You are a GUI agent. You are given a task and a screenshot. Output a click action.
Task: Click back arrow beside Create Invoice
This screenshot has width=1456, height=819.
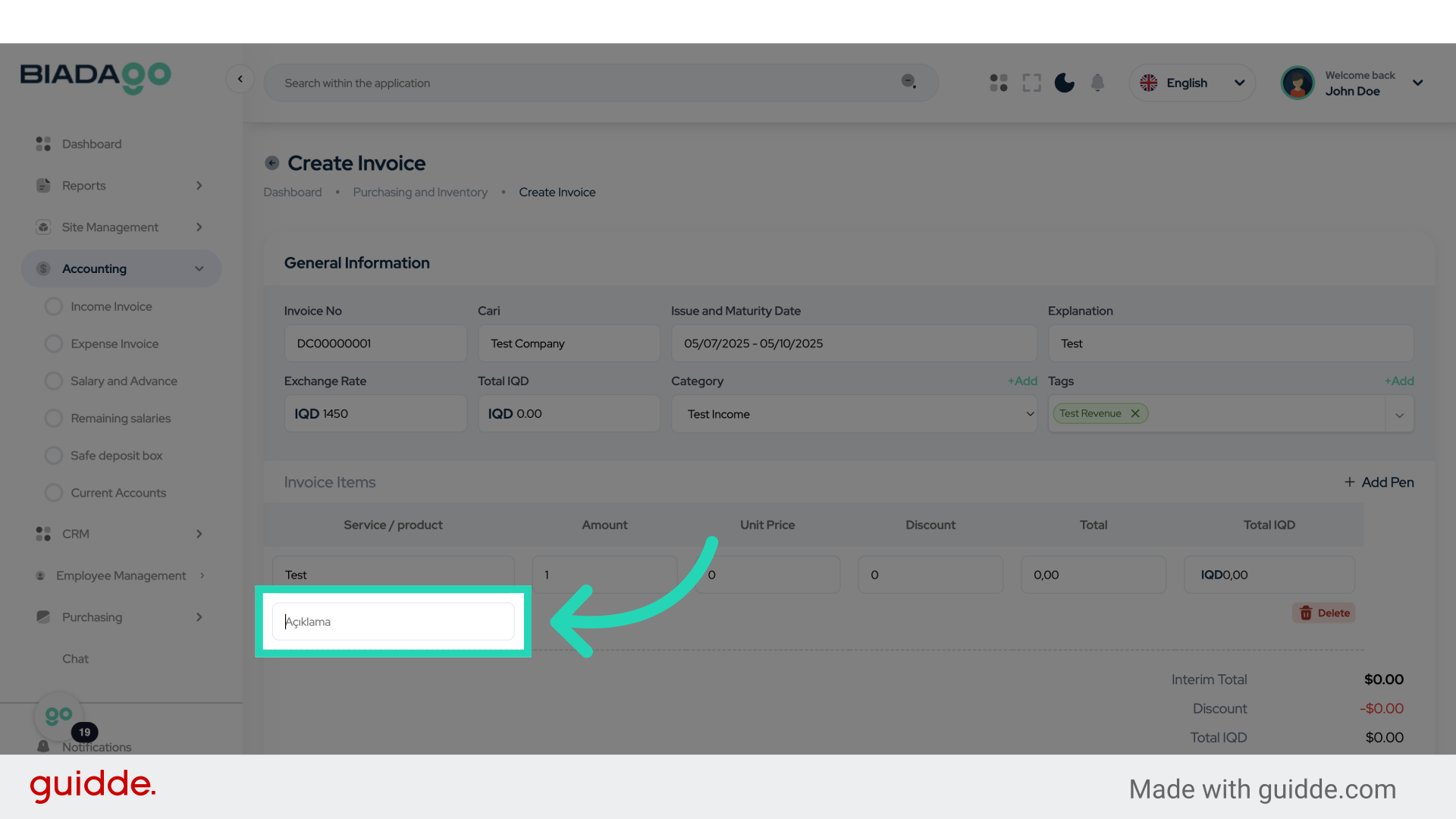(272, 163)
